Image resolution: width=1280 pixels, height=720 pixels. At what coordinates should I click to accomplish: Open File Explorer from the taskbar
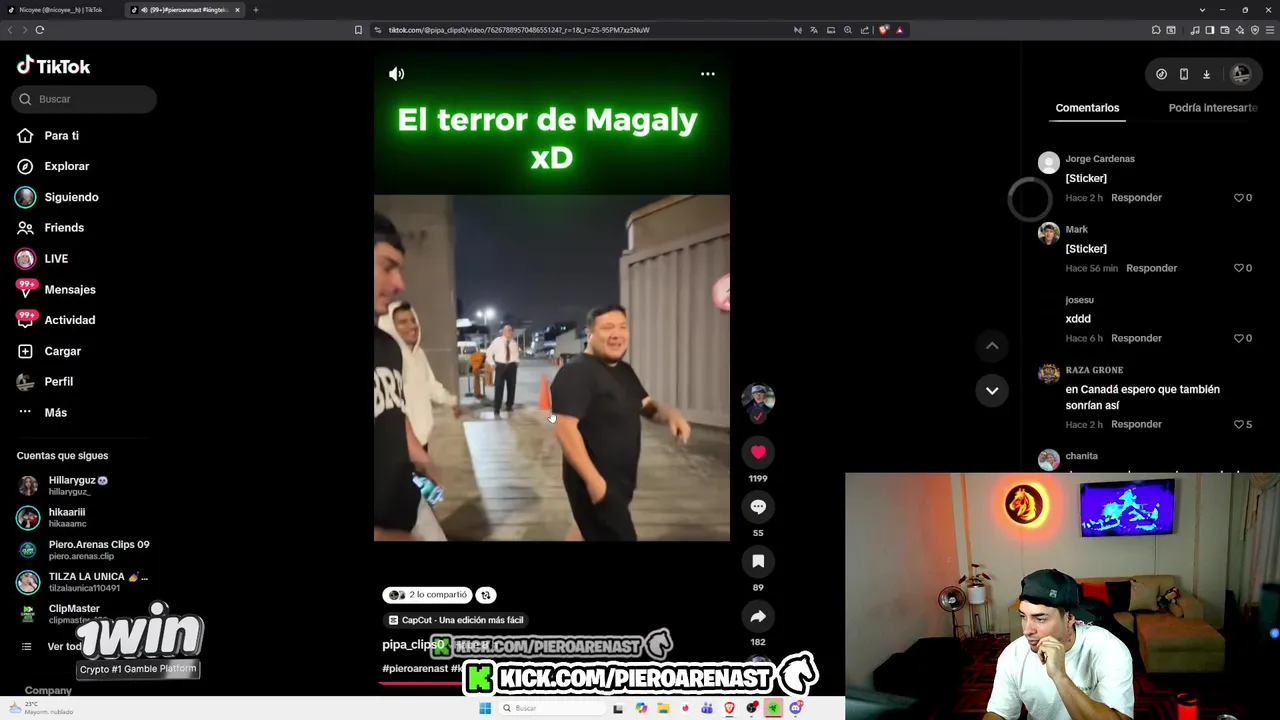click(663, 708)
